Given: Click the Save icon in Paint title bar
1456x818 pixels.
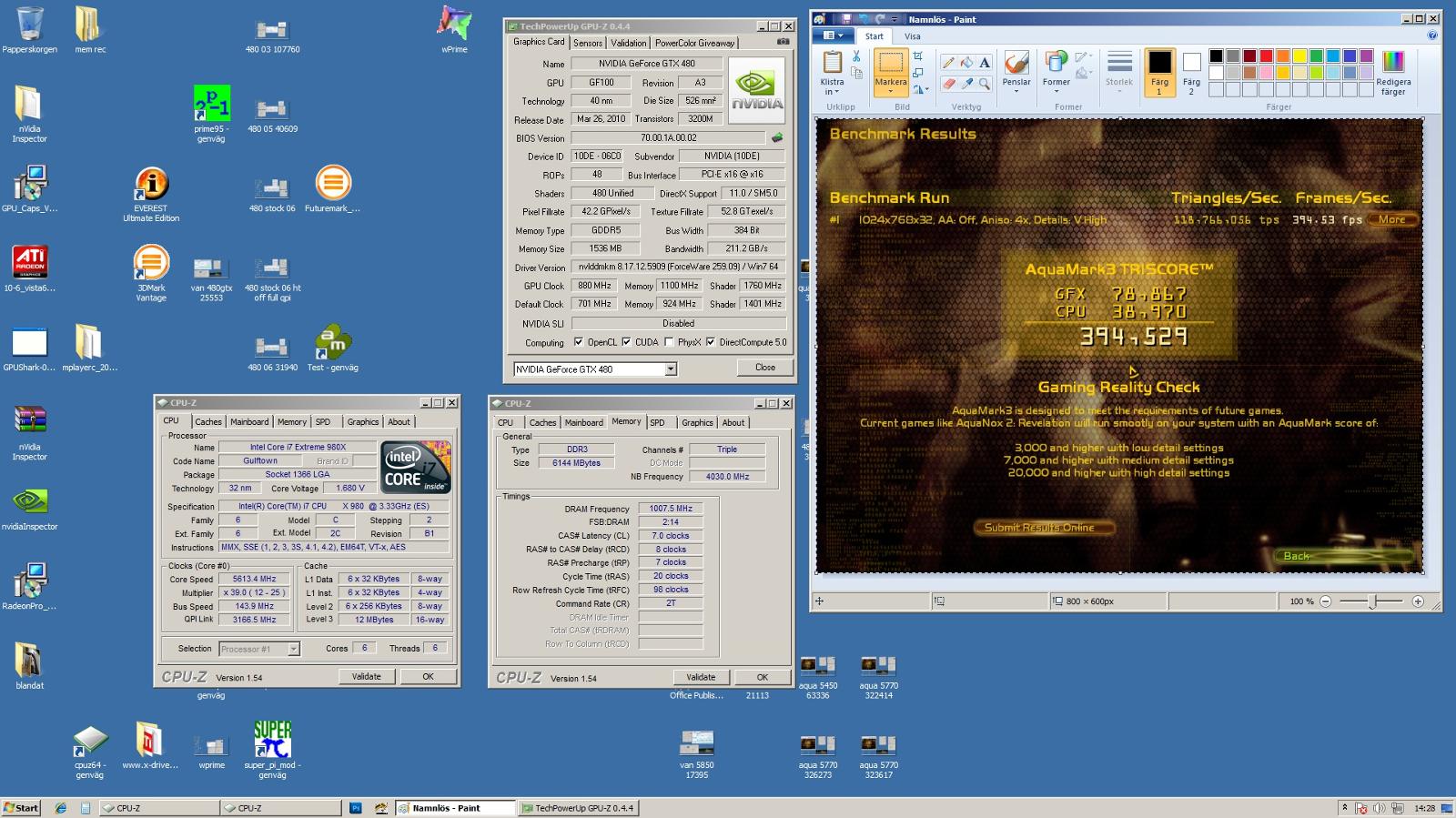Looking at the screenshot, I should [x=846, y=18].
